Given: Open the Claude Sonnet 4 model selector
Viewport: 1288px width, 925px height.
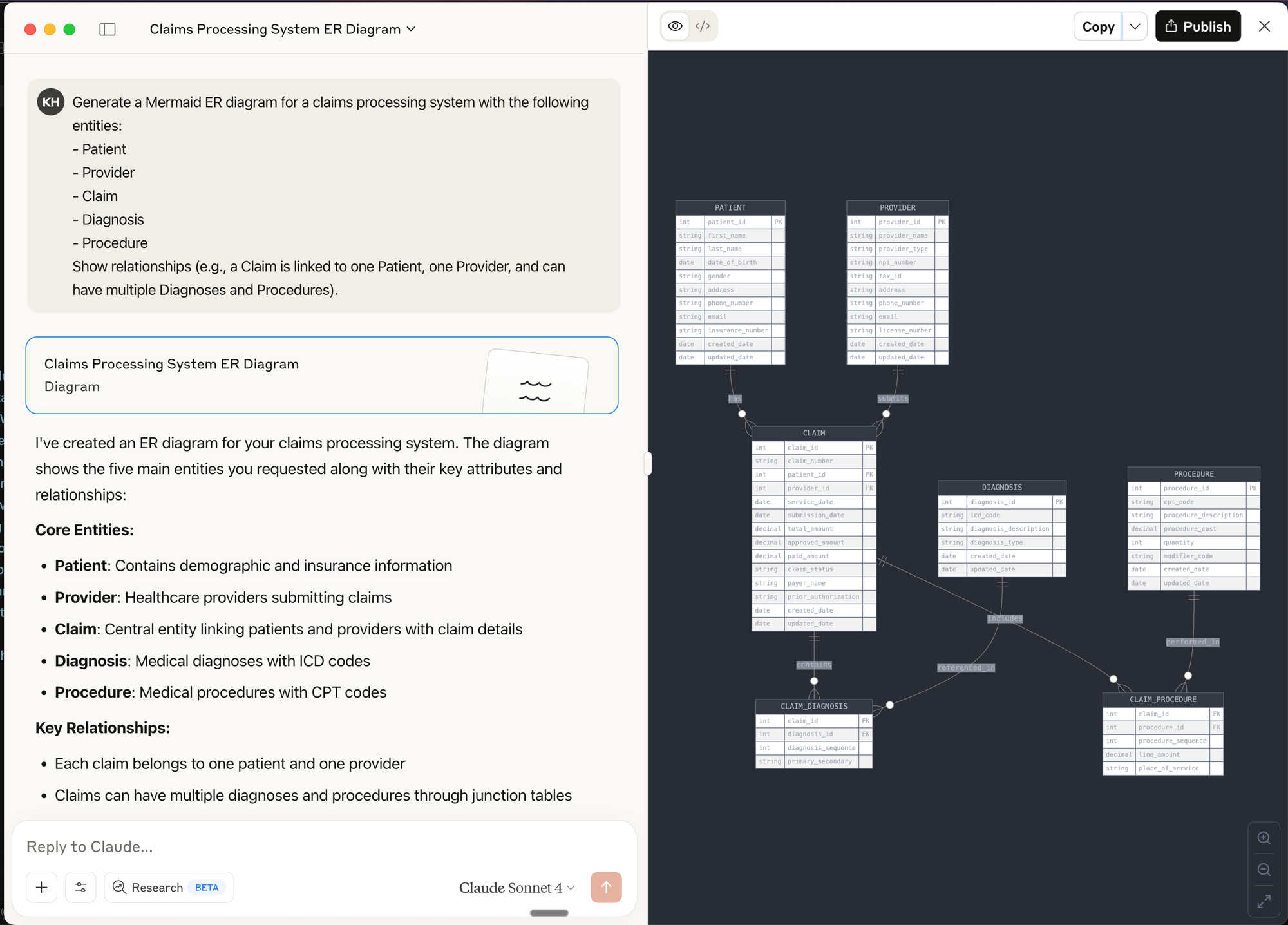Looking at the screenshot, I should (x=516, y=888).
